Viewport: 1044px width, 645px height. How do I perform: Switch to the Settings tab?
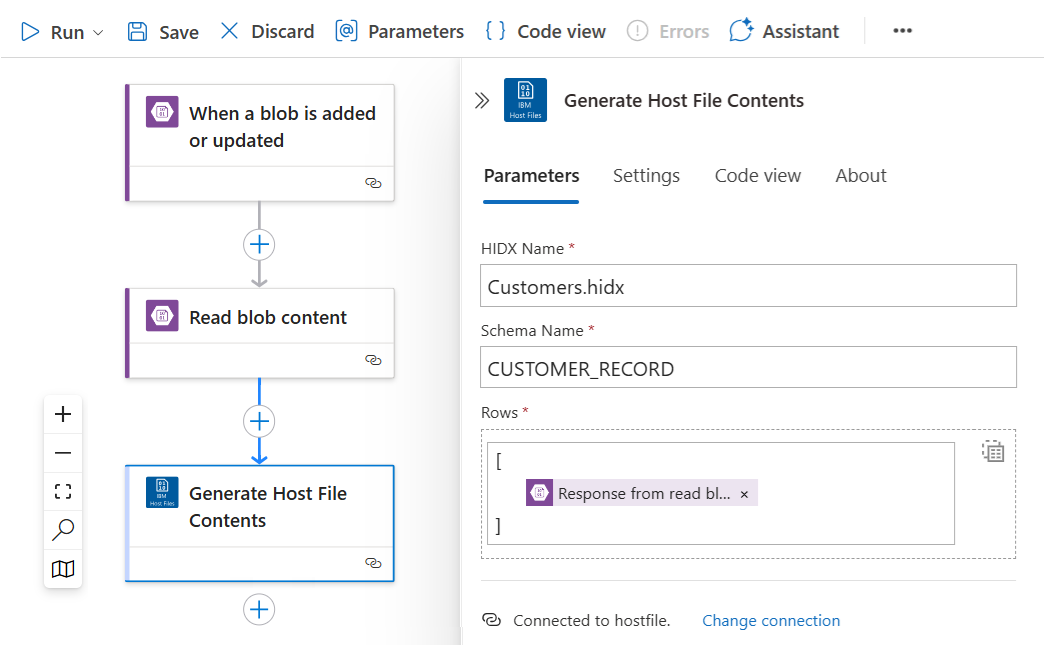(x=646, y=176)
